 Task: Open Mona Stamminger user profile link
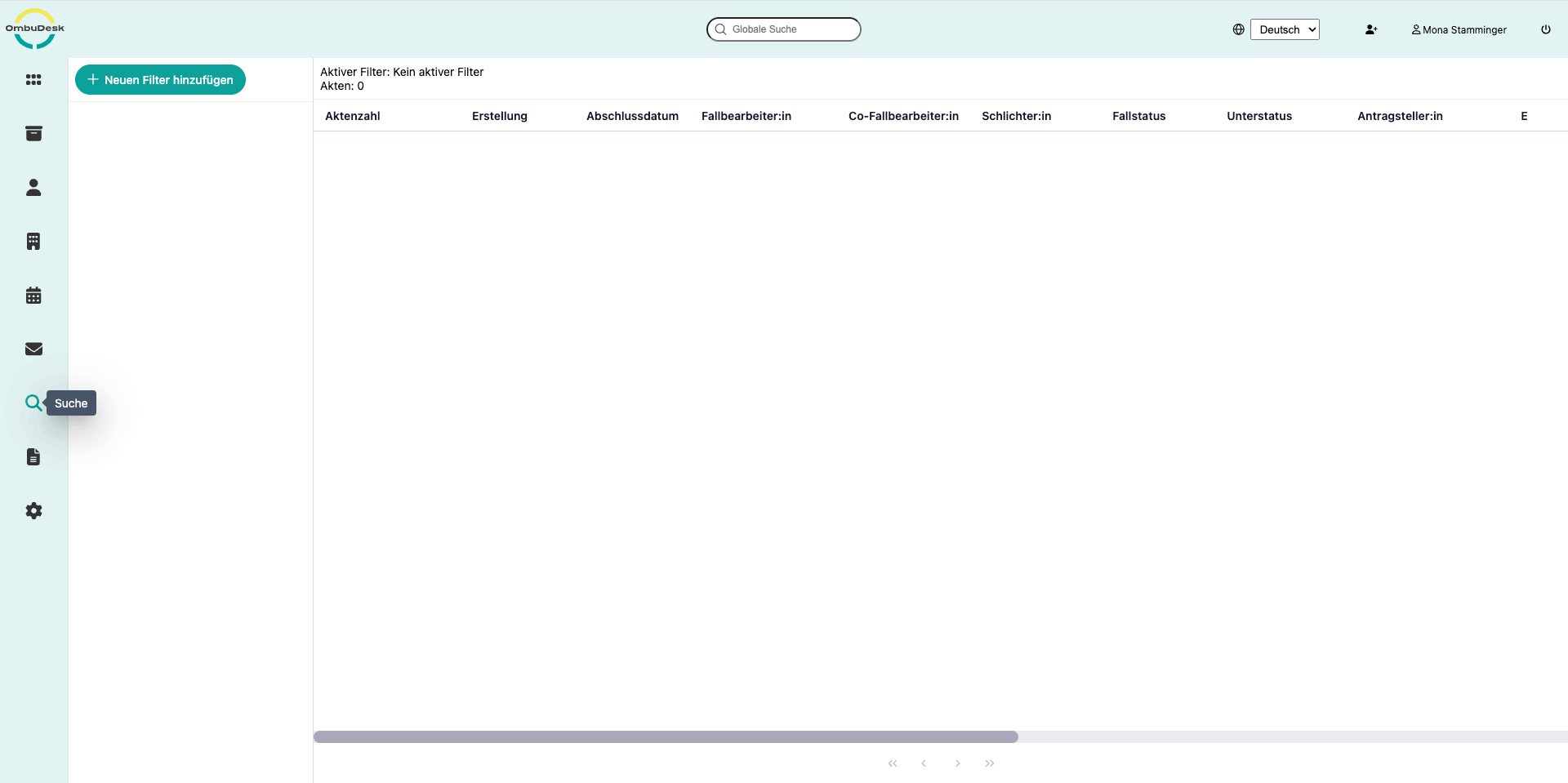1459,29
